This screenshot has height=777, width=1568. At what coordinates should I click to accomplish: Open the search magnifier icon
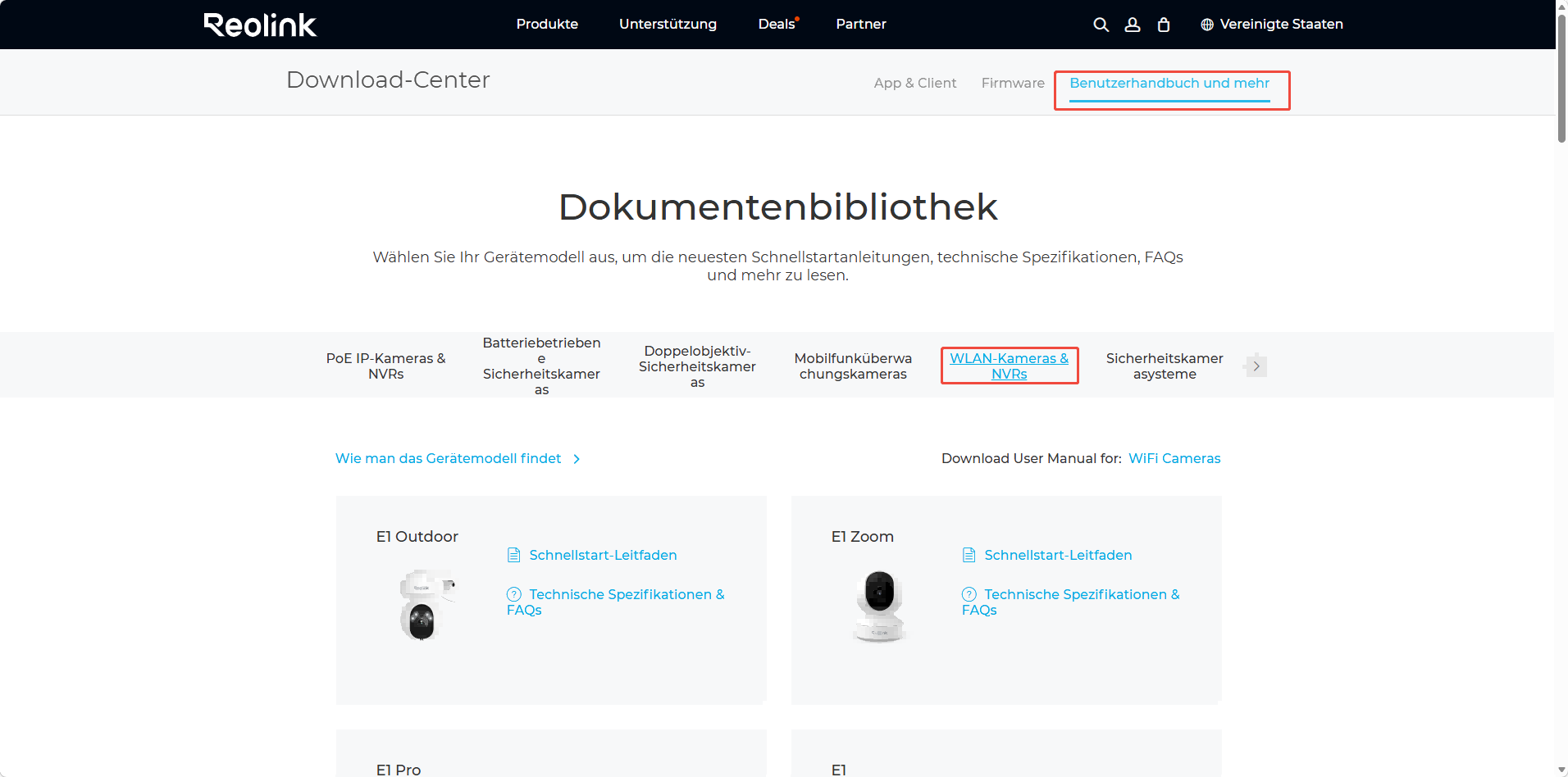(1101, 25)
